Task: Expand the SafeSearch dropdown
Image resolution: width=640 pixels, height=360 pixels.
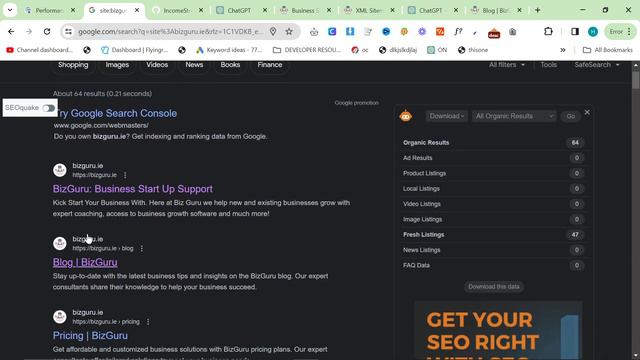Action: pyautogui.click(x=596, y=65)
